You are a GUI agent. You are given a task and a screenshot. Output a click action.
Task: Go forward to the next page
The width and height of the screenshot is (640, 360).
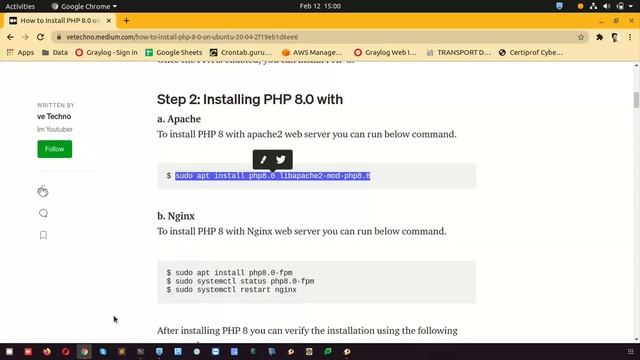pos(25,37)
